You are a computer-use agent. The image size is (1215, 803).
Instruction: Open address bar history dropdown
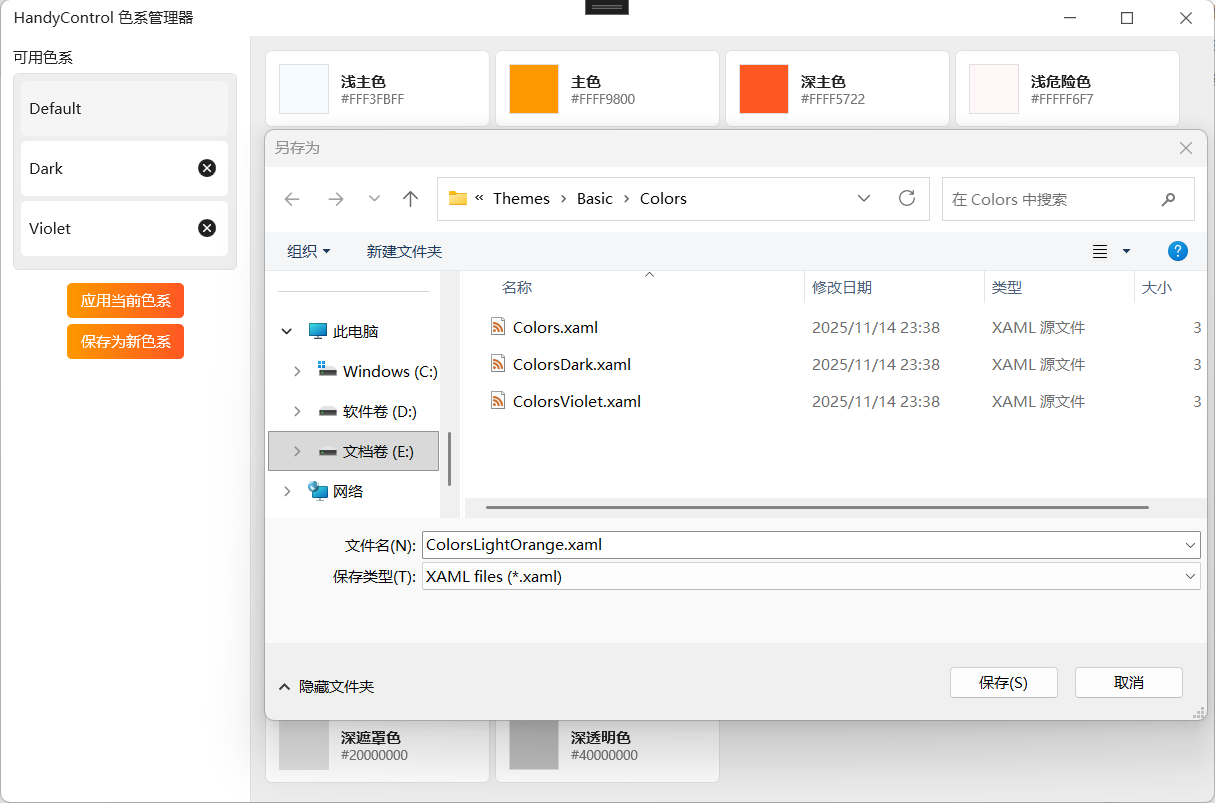click(x=864, y=198)
